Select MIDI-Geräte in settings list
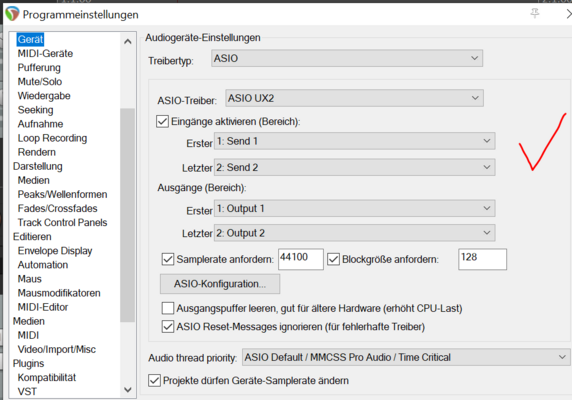Image resolution: width=572 pixels, height=400 pixels. pyautogui.click(x=45, y=54)
